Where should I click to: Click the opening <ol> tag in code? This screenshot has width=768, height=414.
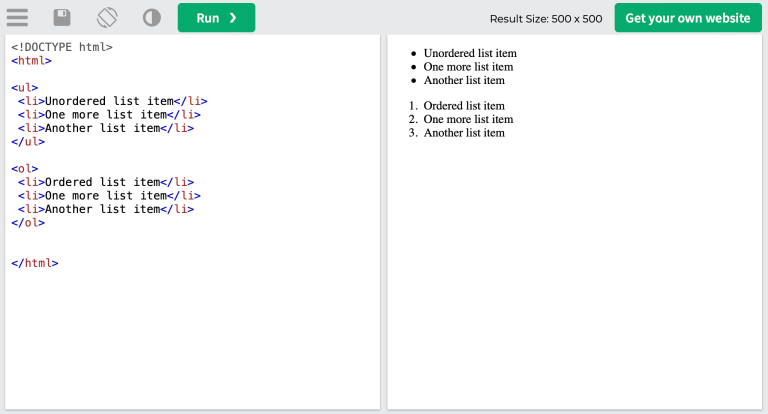coord(28,168)
